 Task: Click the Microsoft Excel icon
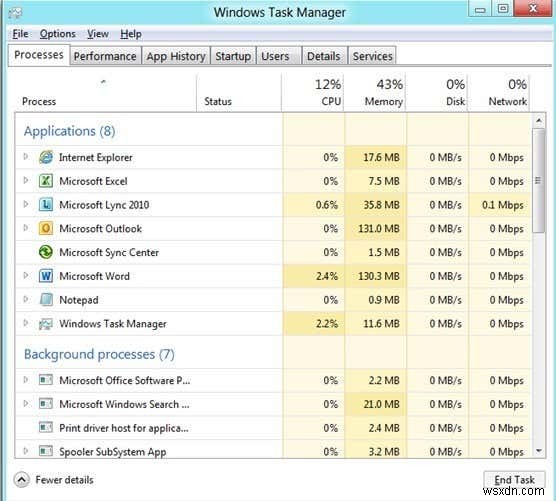coord(46,181)
